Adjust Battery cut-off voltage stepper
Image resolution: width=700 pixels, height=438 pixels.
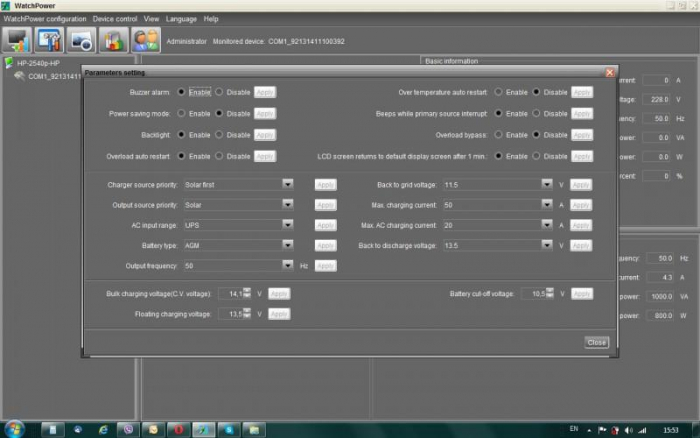pos(550,293)
